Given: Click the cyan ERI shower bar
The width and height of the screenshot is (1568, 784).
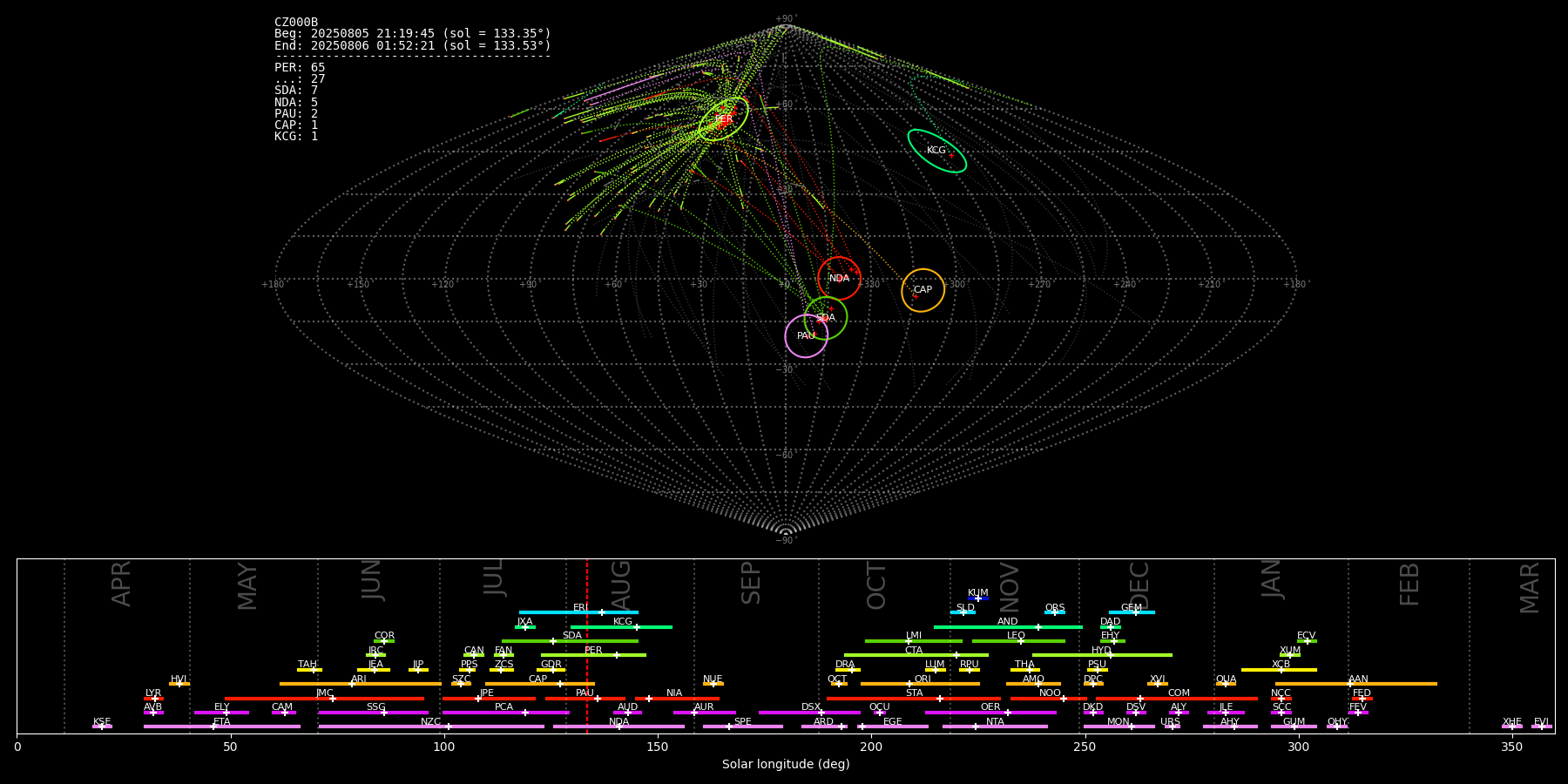Looking at the screenshot, I should (x=578, y=612).
